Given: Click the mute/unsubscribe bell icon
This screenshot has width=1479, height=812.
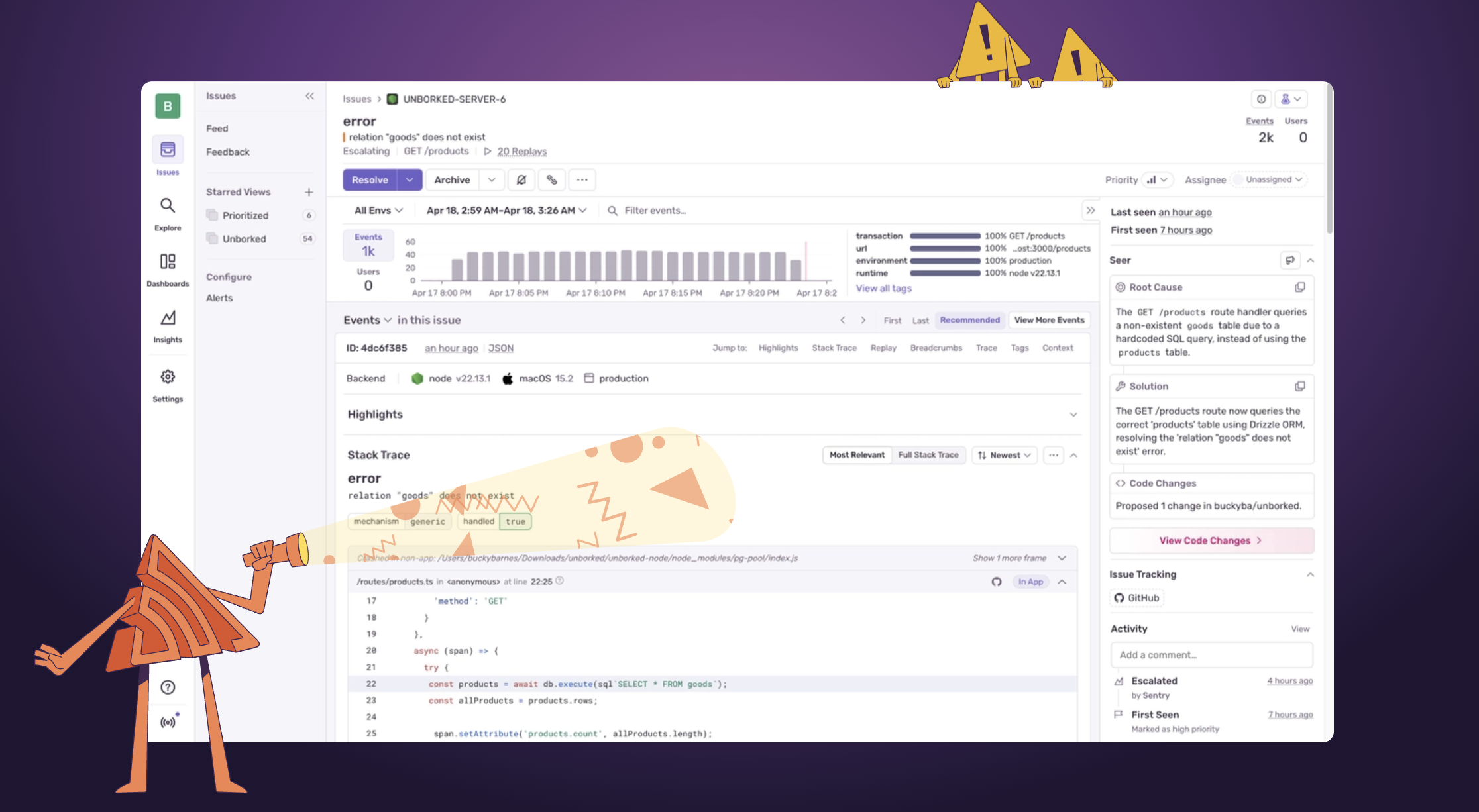Looking at the screenshot, I should pos(521,180).
